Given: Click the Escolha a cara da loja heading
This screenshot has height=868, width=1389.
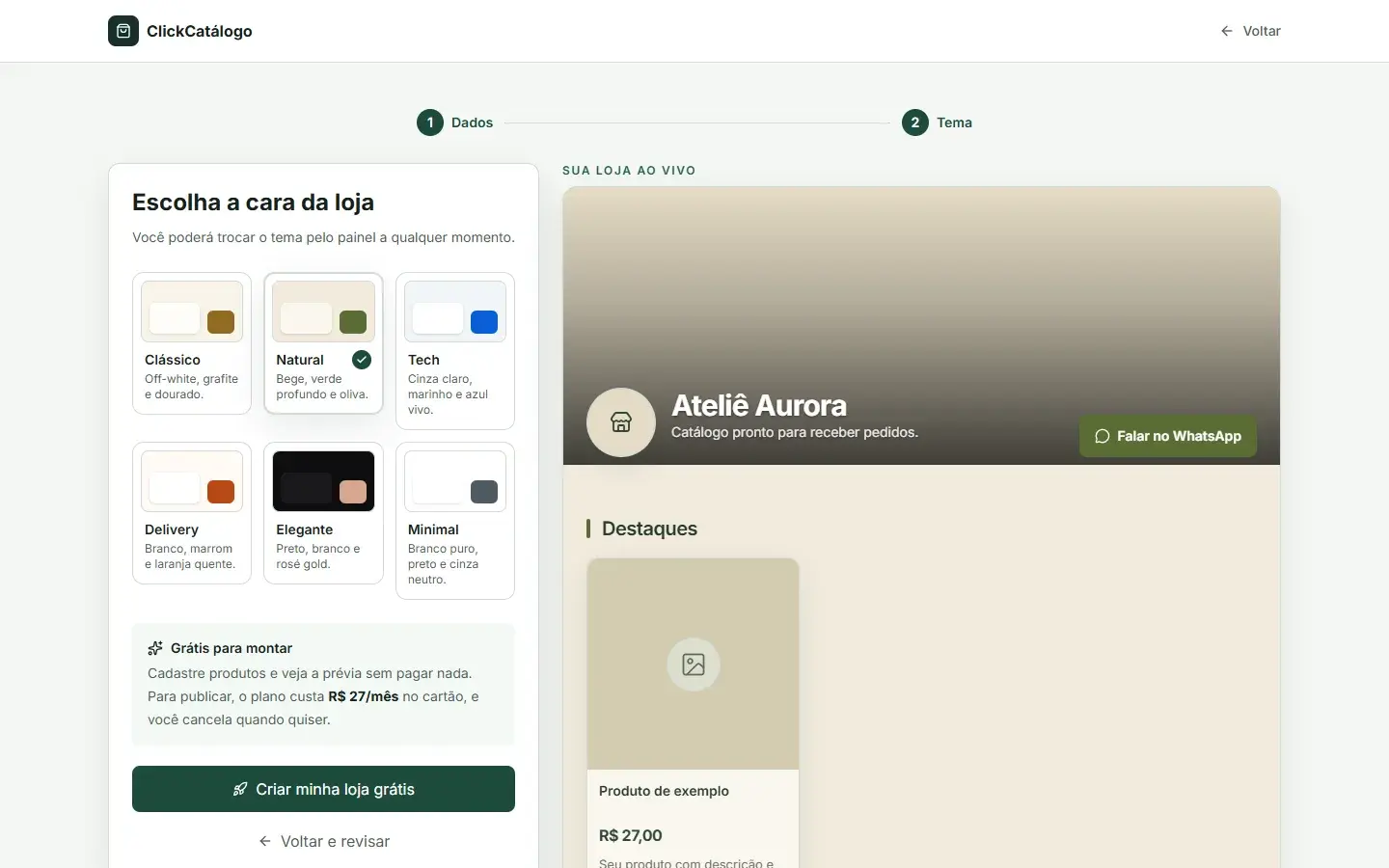Looking at the screenshot, I should [253, 203].
